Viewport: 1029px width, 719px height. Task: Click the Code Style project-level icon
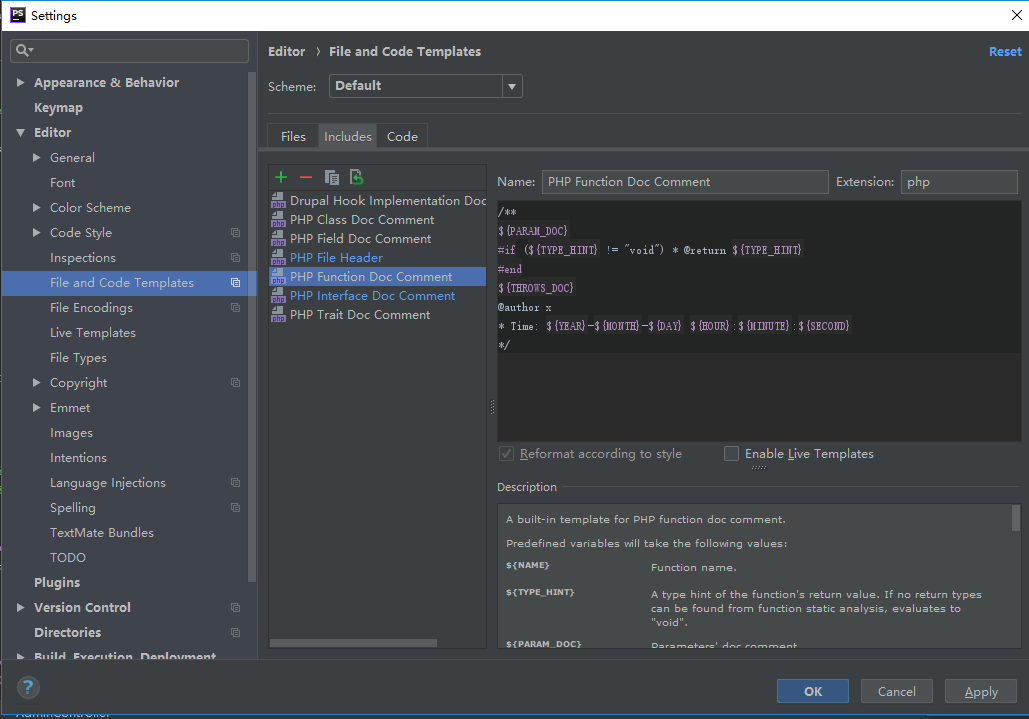click(x=236, y=233)
